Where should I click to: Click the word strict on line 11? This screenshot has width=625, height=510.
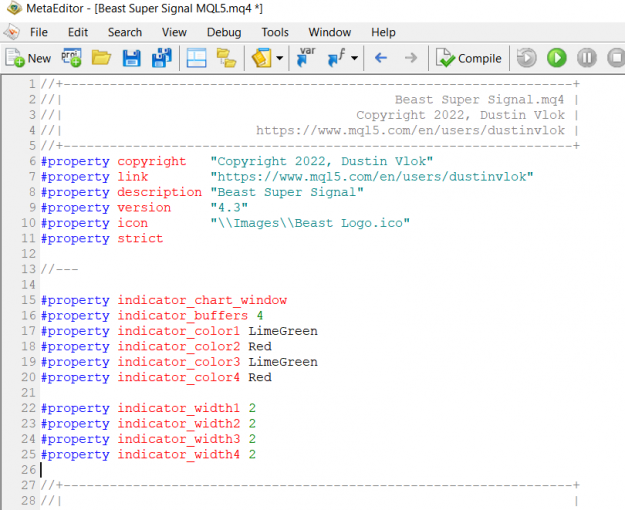(140, 238)
